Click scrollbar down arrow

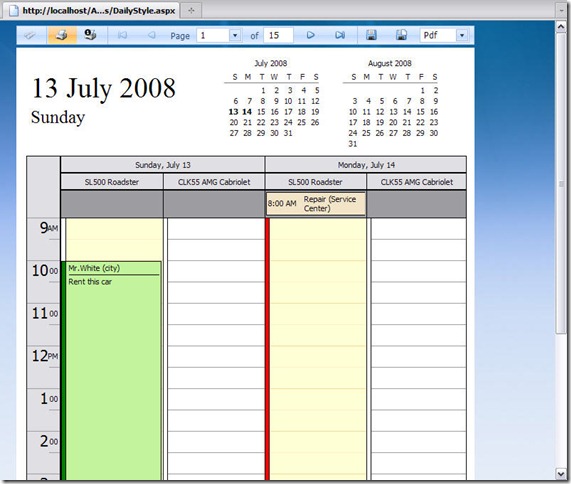pos(561,473)
